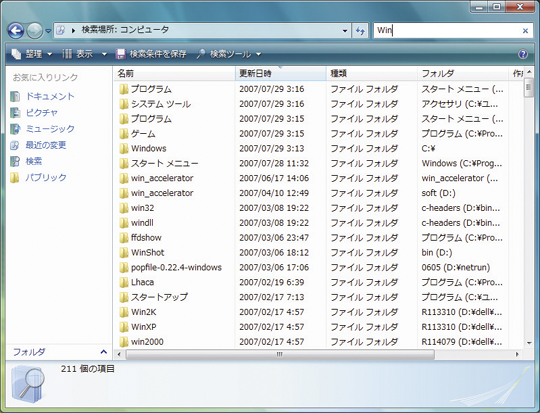Click the folder icon of win32 row
This screenshot has width=540, height=413.
coord(123,208)
